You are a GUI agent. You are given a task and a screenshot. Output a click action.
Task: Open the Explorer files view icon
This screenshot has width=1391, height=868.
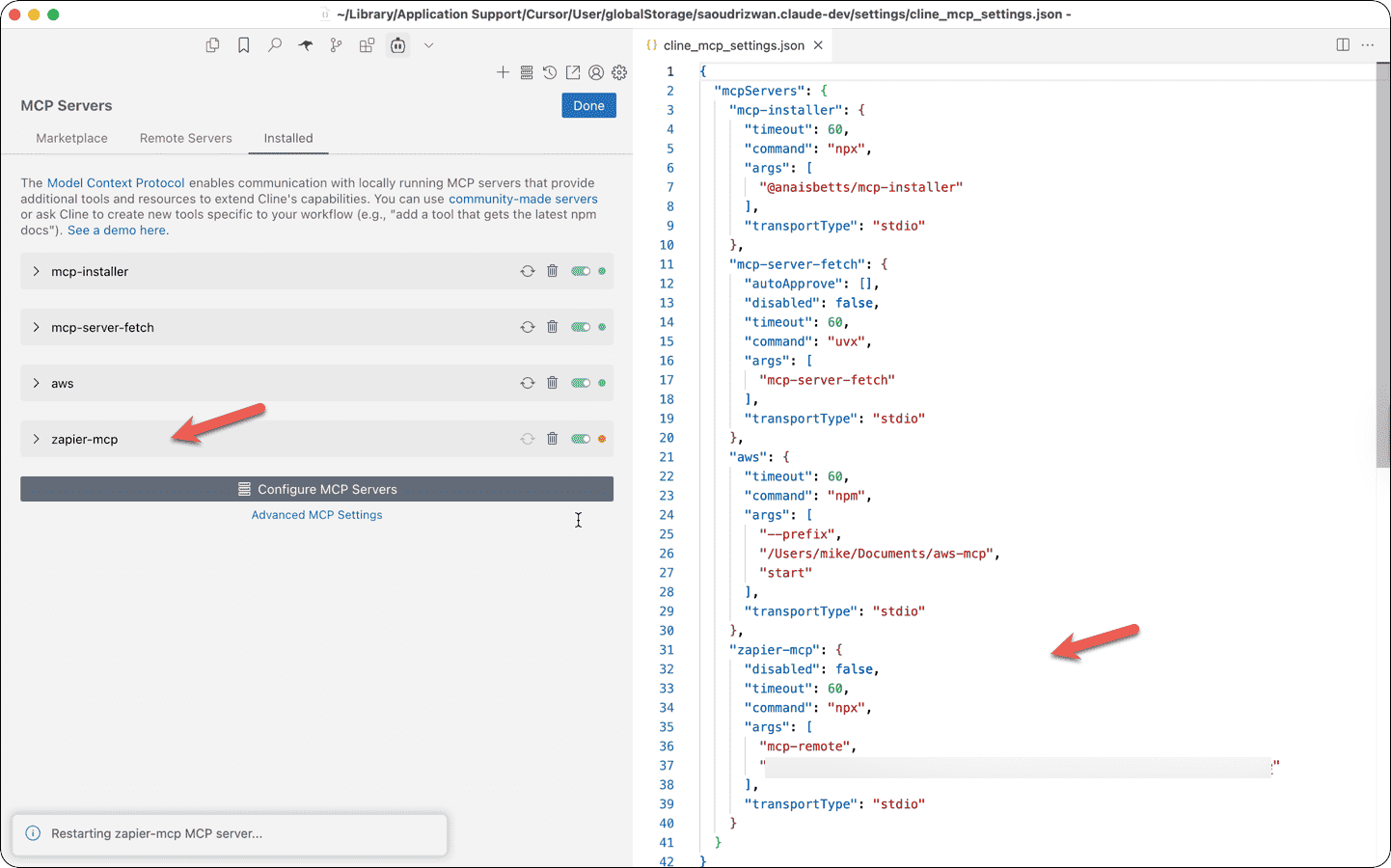click(x=213, y=45)
